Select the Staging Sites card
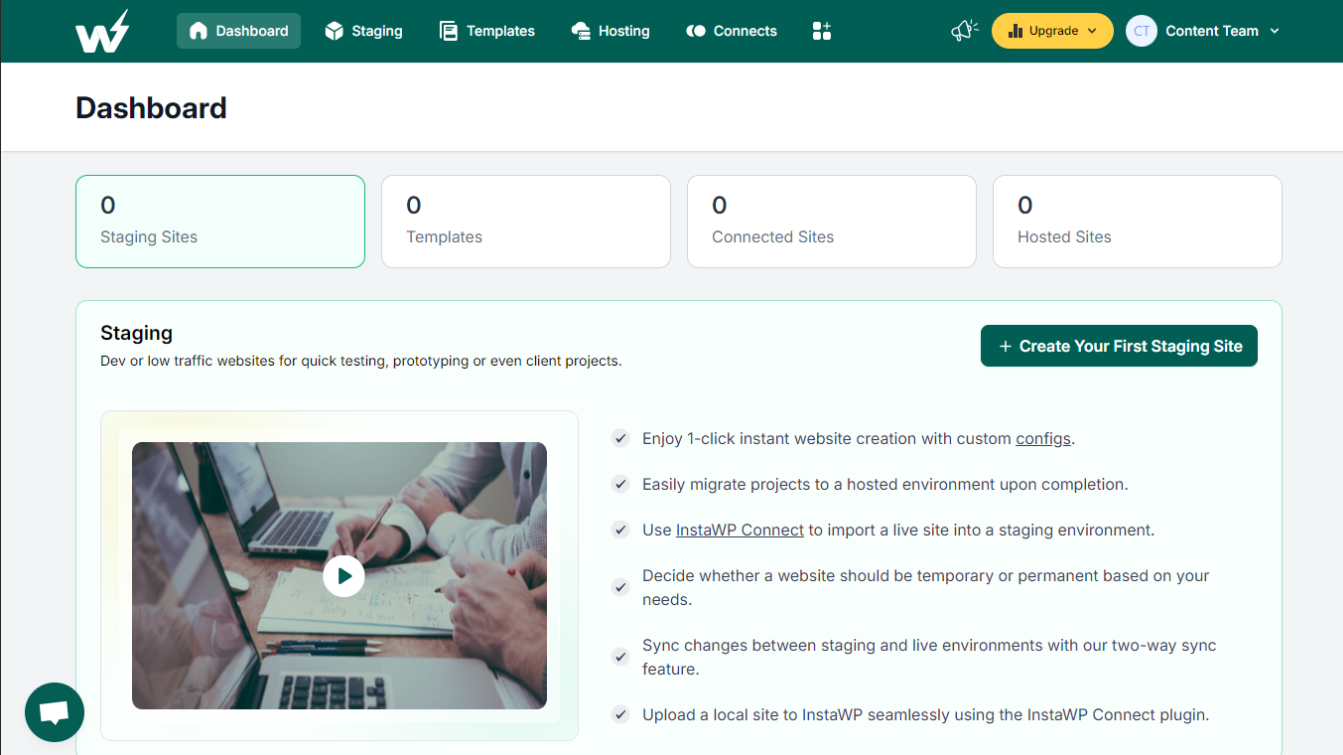This screenshot has width=1343, height=755. point(220,221)
